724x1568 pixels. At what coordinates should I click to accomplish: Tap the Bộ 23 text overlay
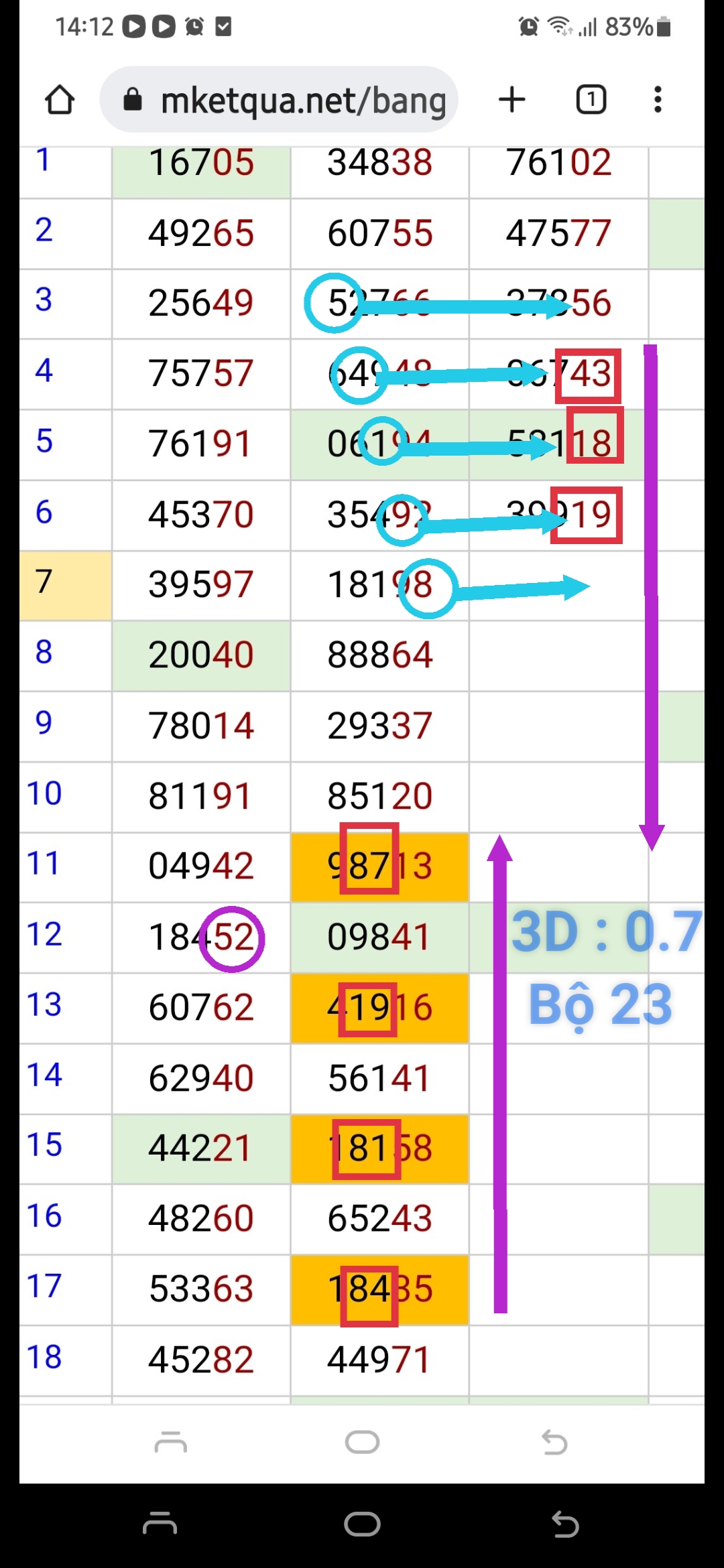[x=600, y=1005]
